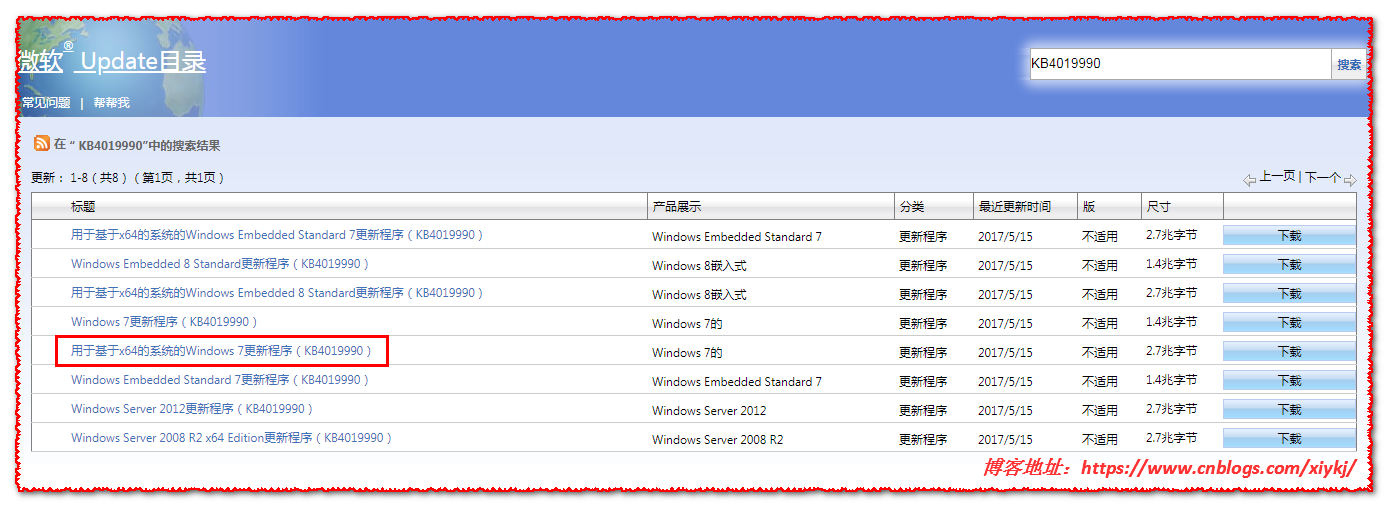
Task: Click the next page arrow icon
Action: click(1350, 180)
